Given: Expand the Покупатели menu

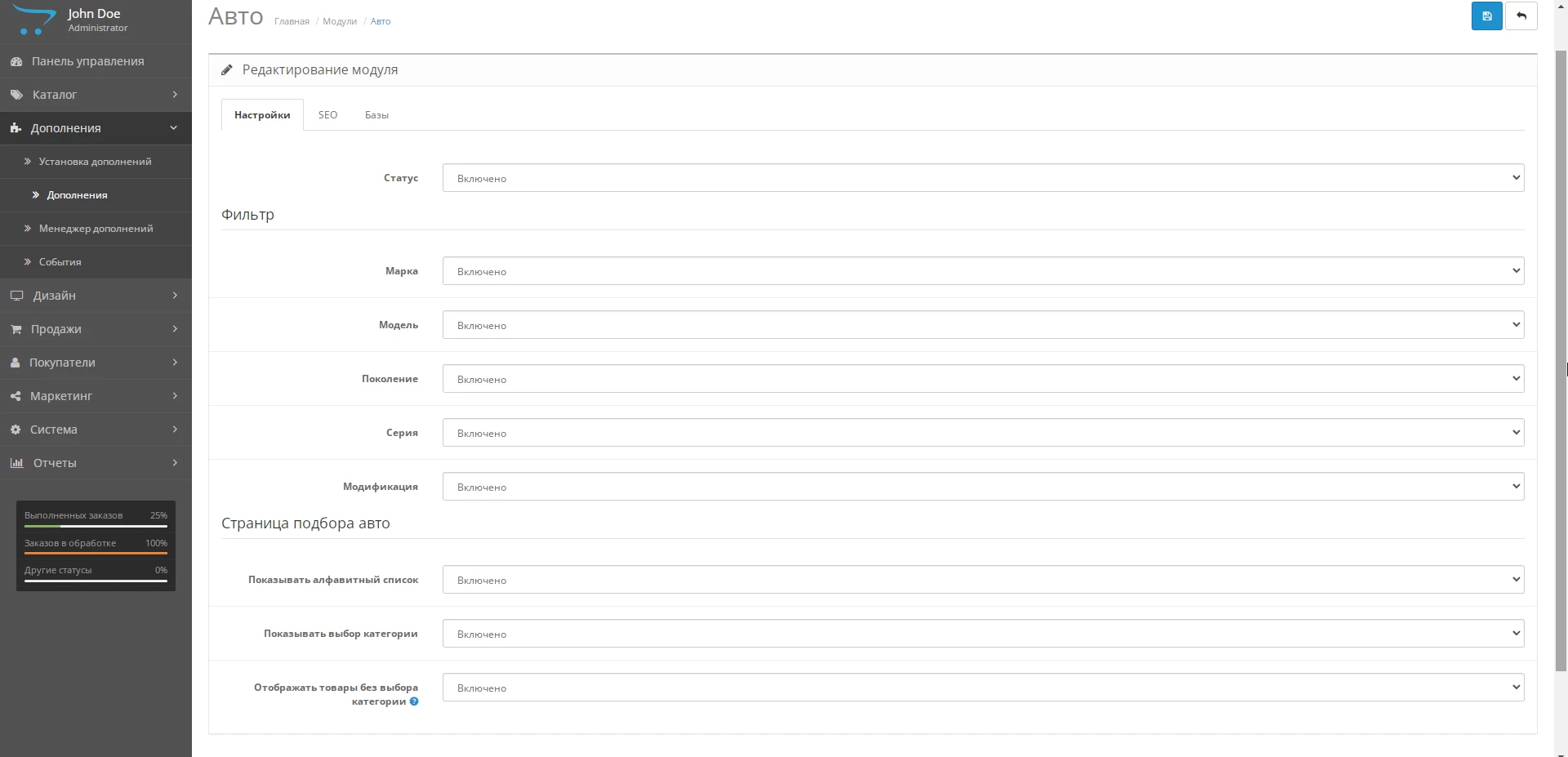Looking at the screenshot, I should click(x=96, y=363).
